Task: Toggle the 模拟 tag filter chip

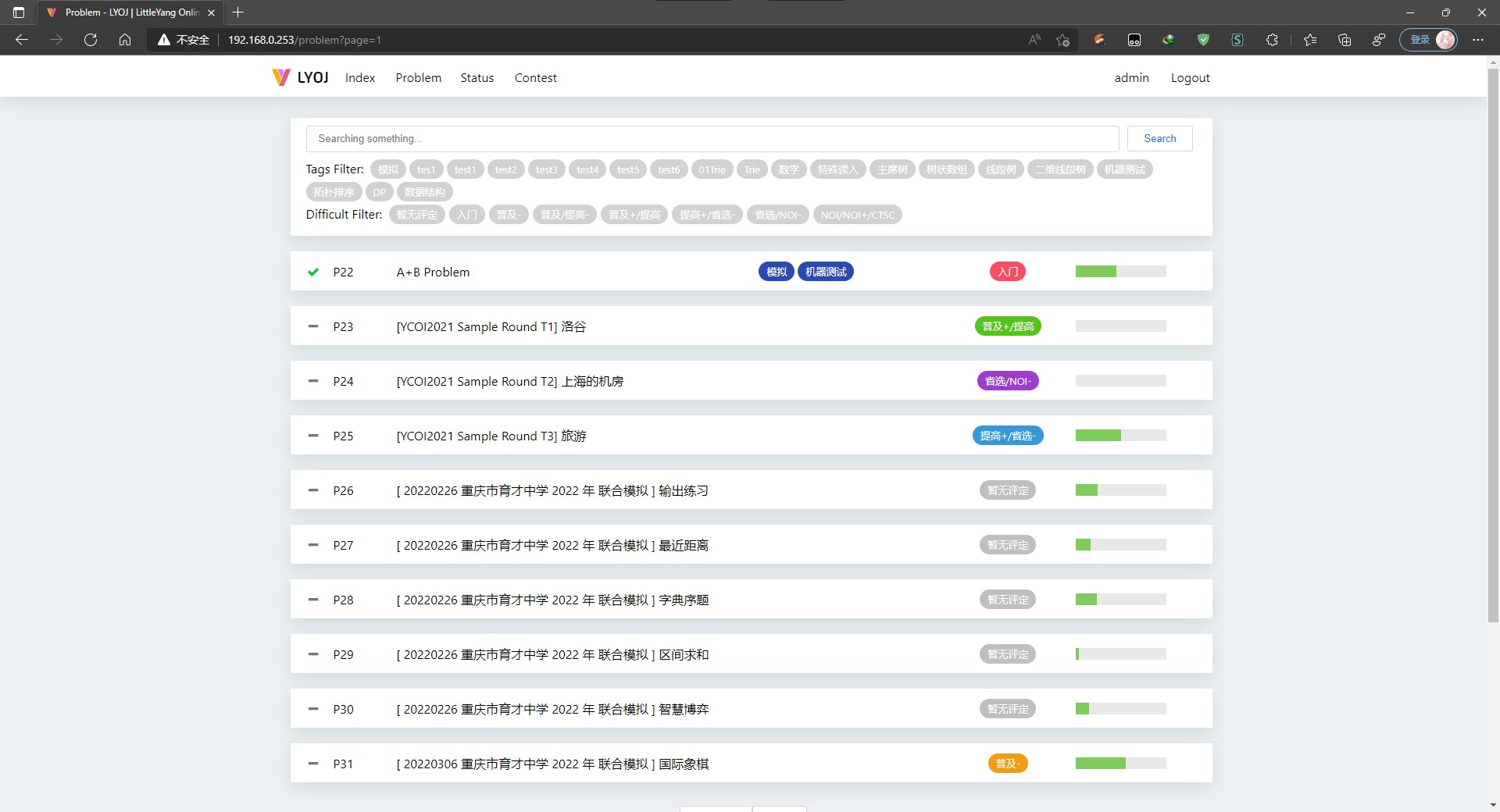Action: pos(387,169)
